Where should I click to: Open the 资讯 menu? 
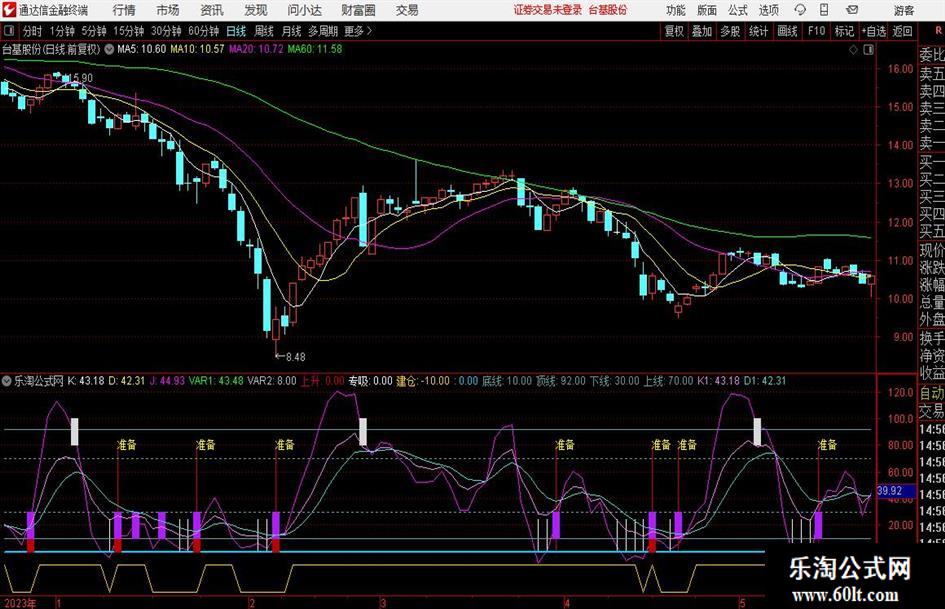click(212, 10)
